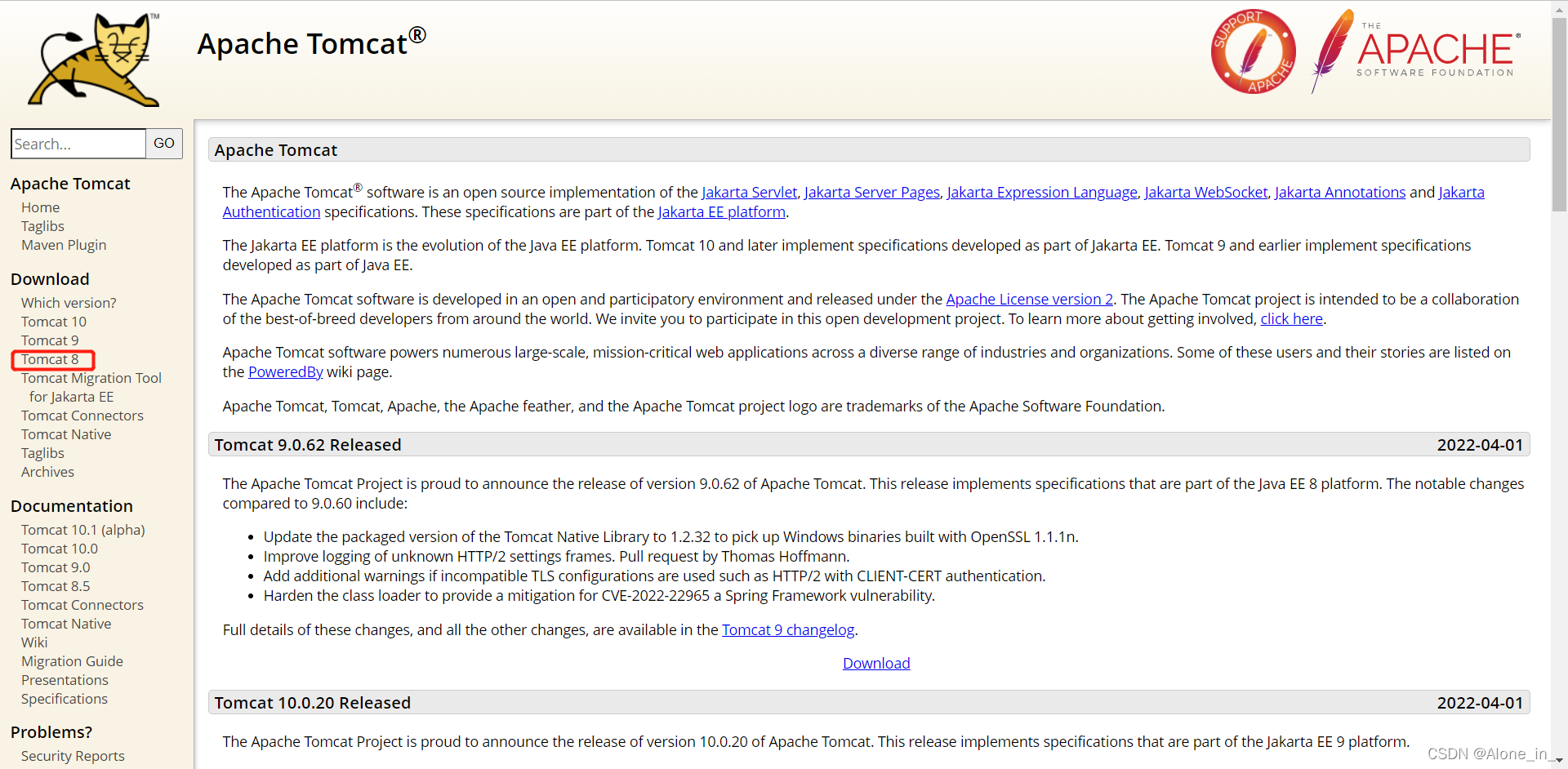This screenshot has width=1568, height=769.
Task: Click the Apache Software Foundation logo
Action: click(x=1416, y=51)
